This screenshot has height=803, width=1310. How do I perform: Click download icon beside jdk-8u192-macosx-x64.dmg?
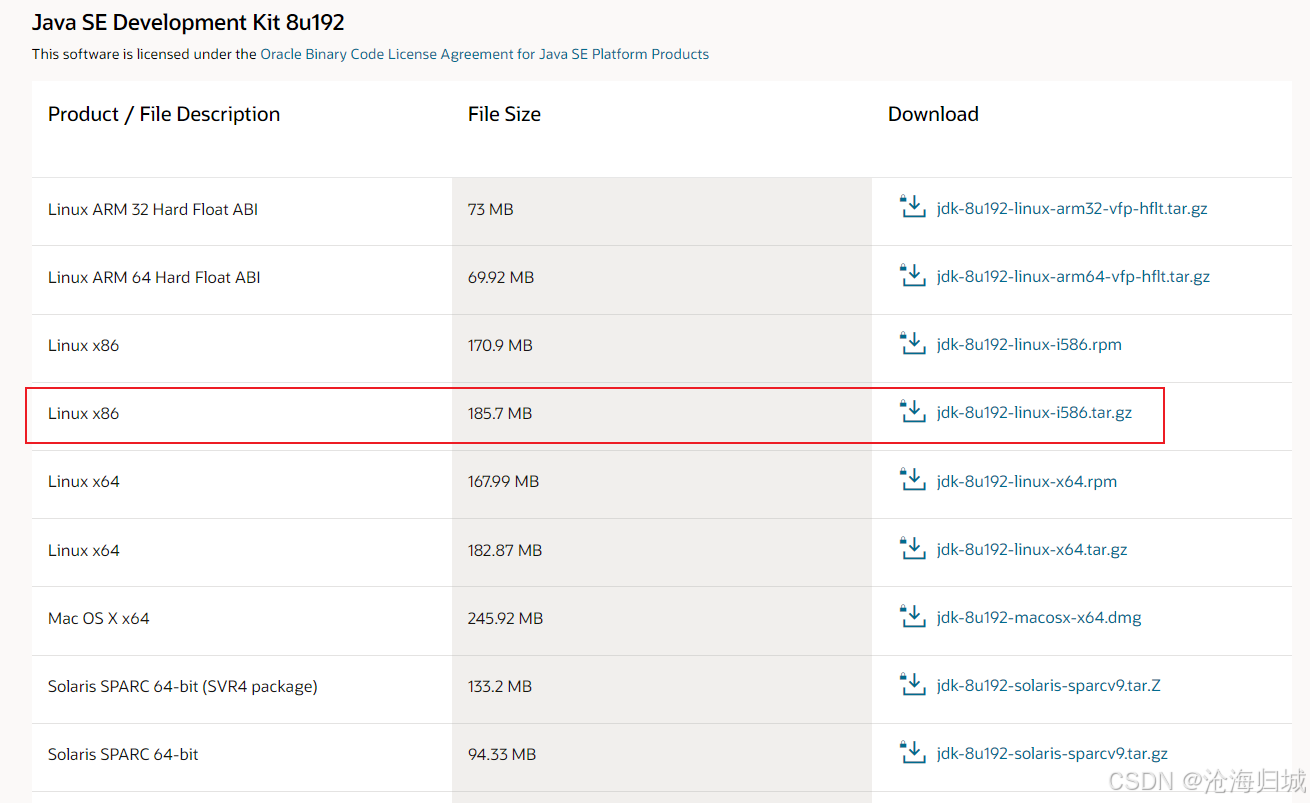pos(913,616)
